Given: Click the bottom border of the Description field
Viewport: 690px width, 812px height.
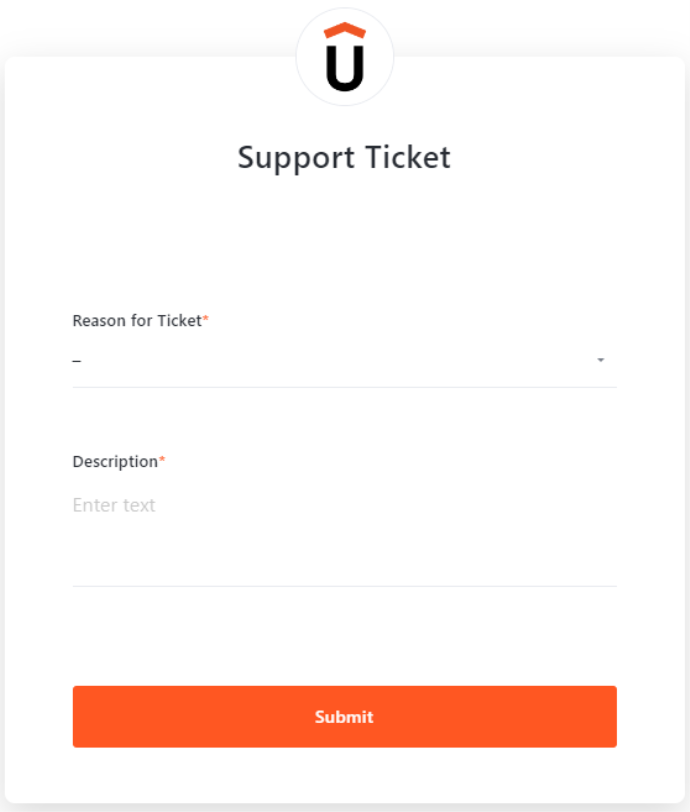Looking at the screenshot, I should pos(344,586).
